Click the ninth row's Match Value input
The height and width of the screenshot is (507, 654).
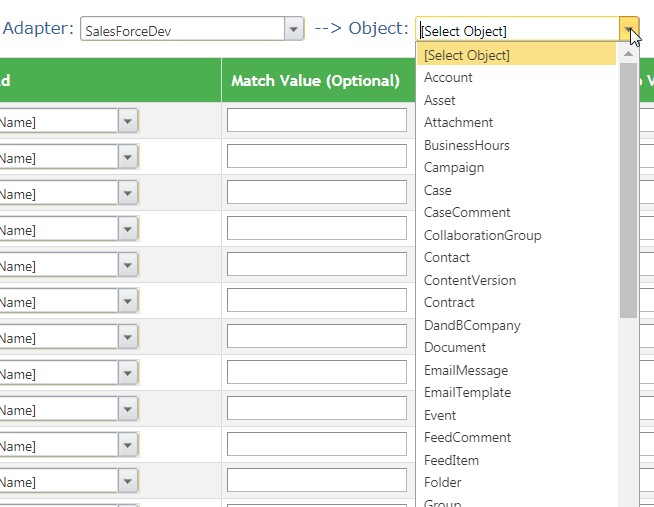[317, 408]
